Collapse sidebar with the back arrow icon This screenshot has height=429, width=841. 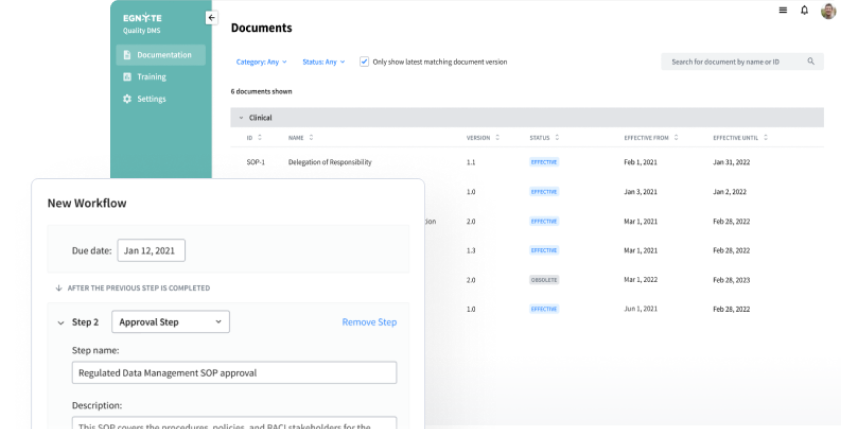[x=211, y=17]
